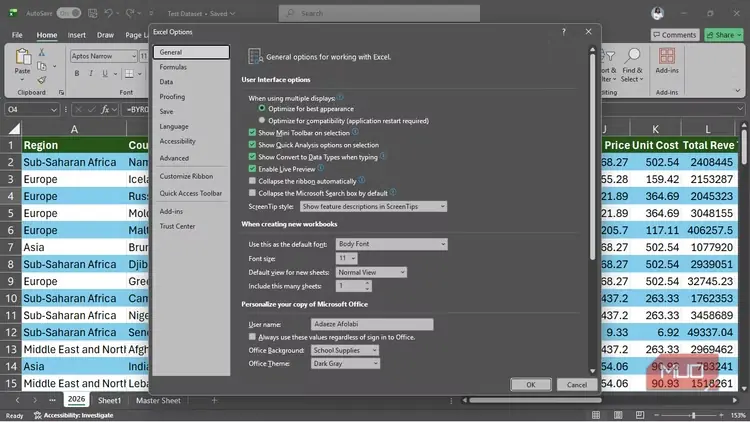Click the Format Painter brush icon

42,80
